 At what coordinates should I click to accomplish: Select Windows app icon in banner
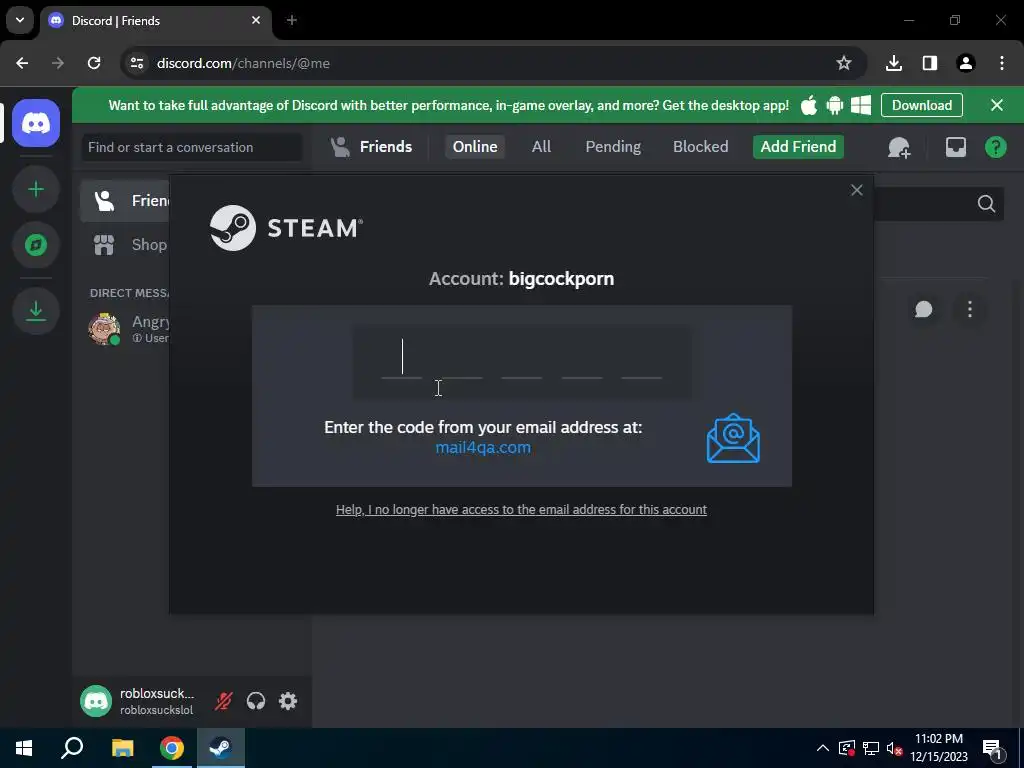click(861, 105)
